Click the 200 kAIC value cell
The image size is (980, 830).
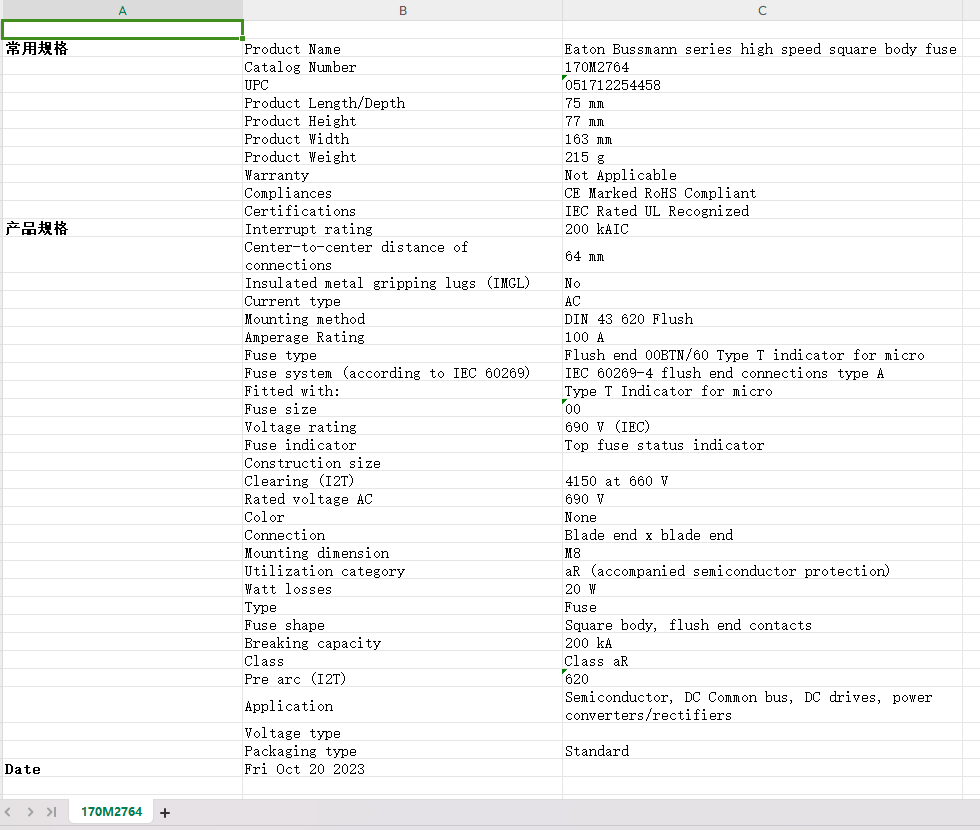762,229
